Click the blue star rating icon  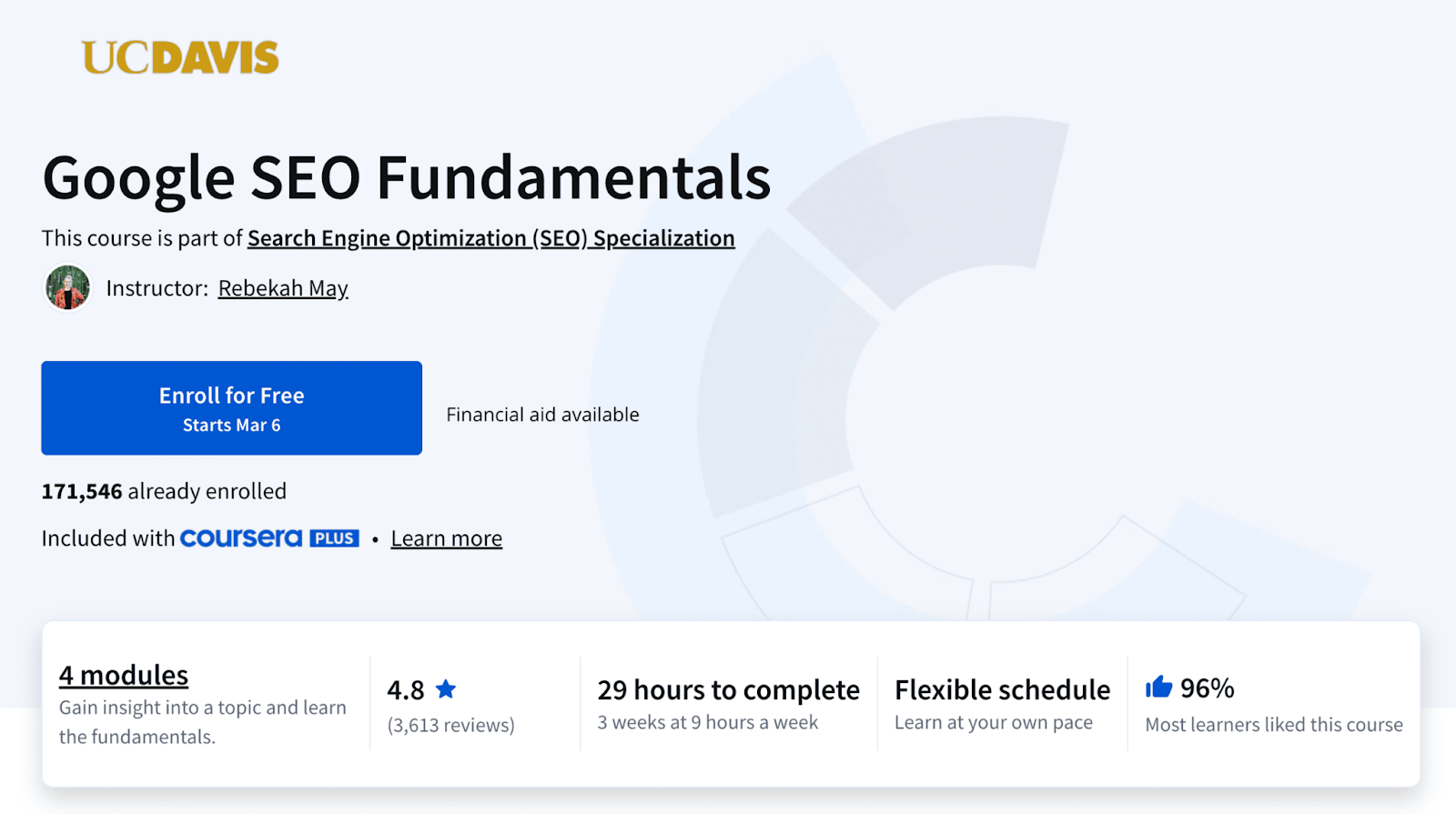446,689
